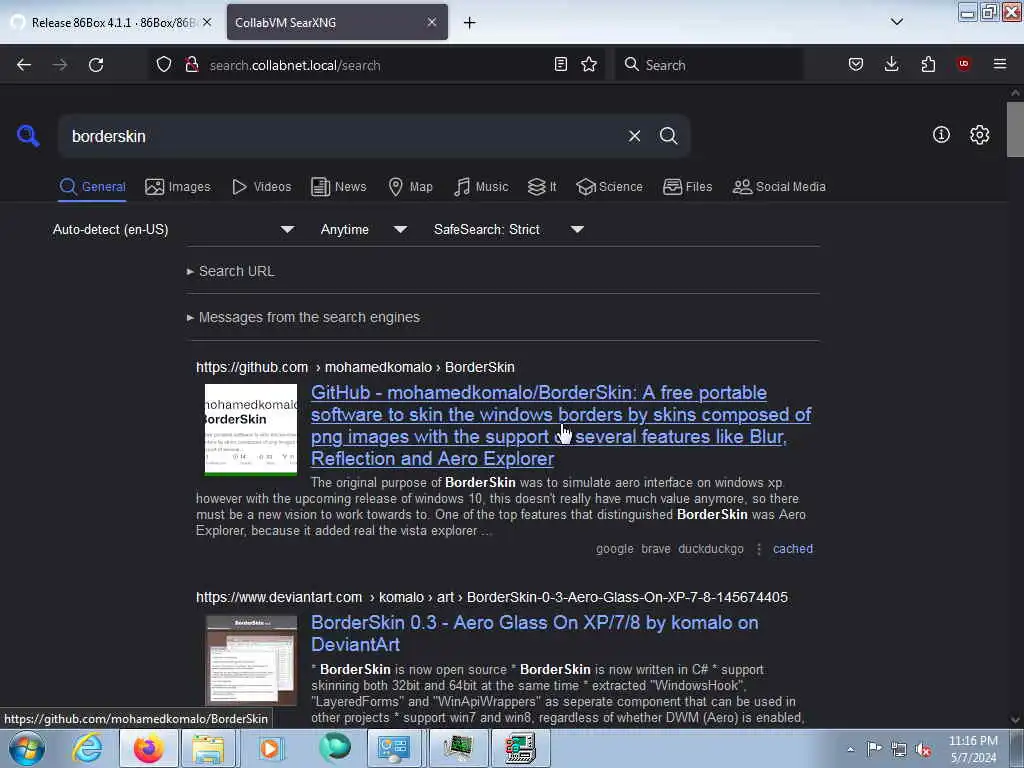Open the Pocket save icon
The height and width of the screenshot is (768, 1024).
click(856, 64)
